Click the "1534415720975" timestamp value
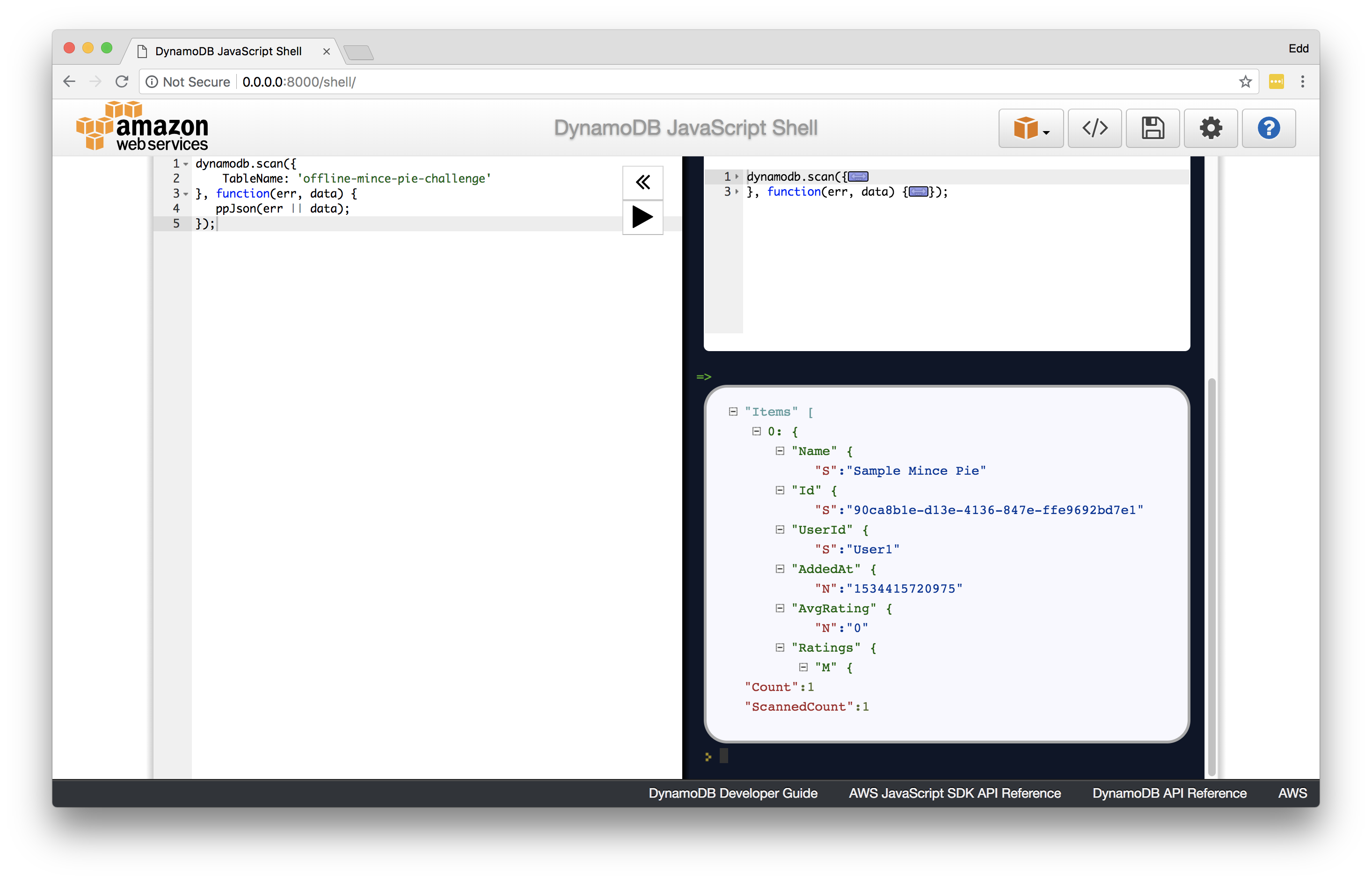This screenshot has height=882, width=1372. (904, 588)
